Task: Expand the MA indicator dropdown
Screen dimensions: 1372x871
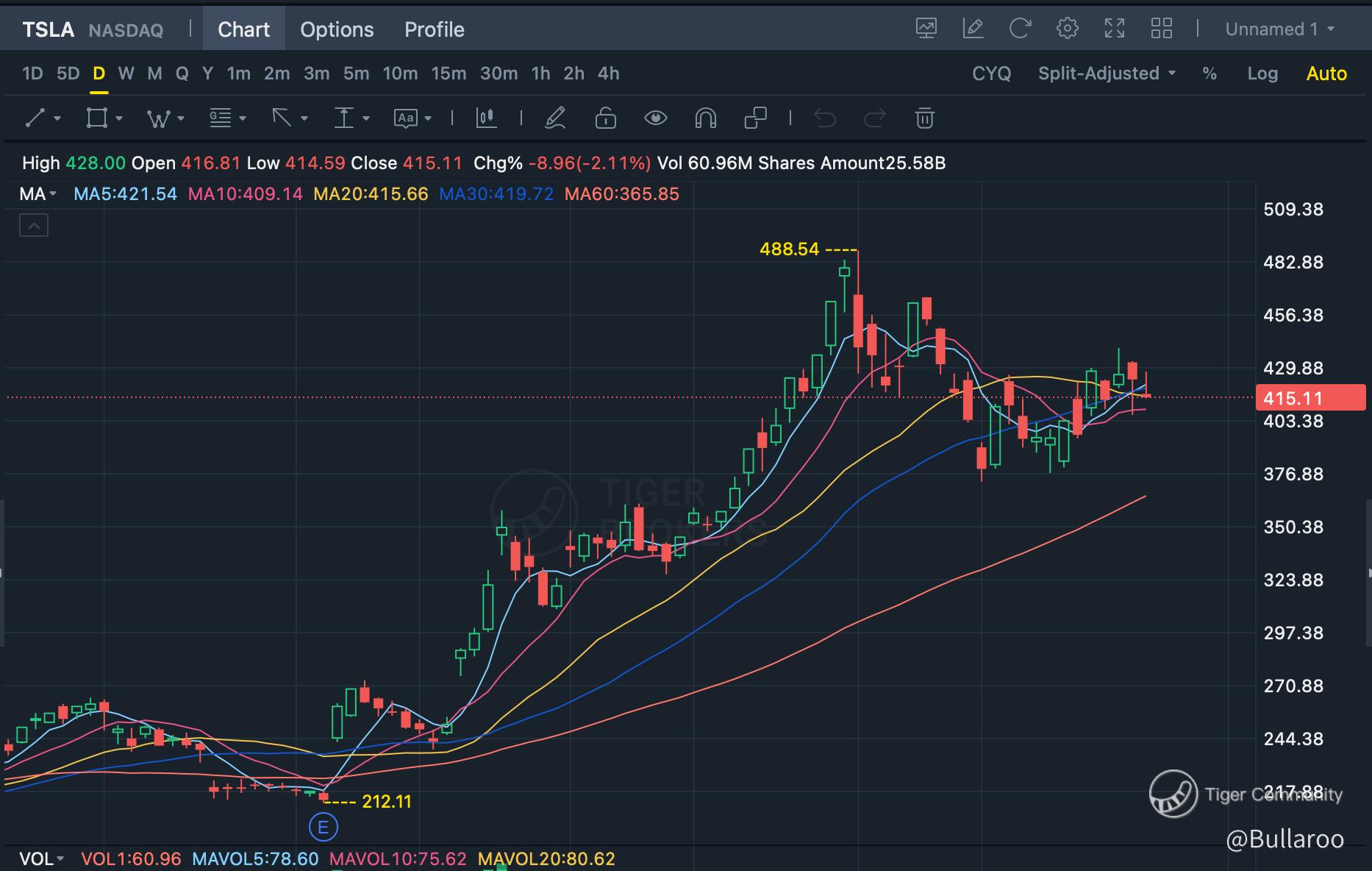Action: [38, 194]
